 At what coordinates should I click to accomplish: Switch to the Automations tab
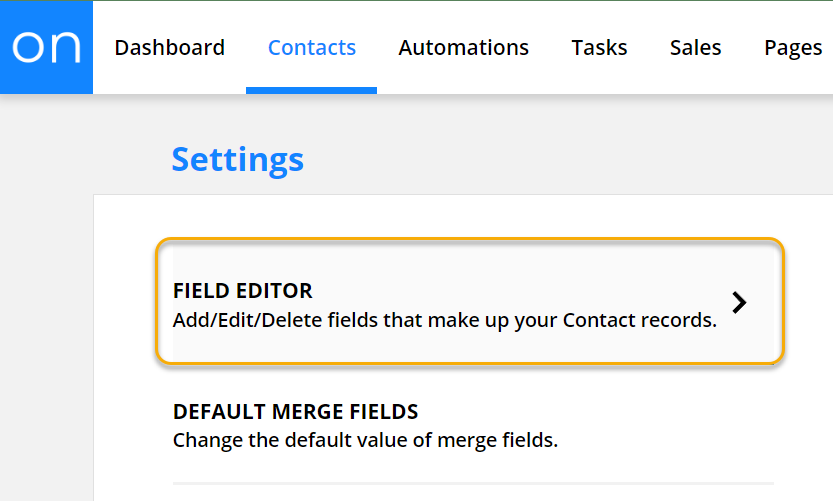tap(463, 48)
